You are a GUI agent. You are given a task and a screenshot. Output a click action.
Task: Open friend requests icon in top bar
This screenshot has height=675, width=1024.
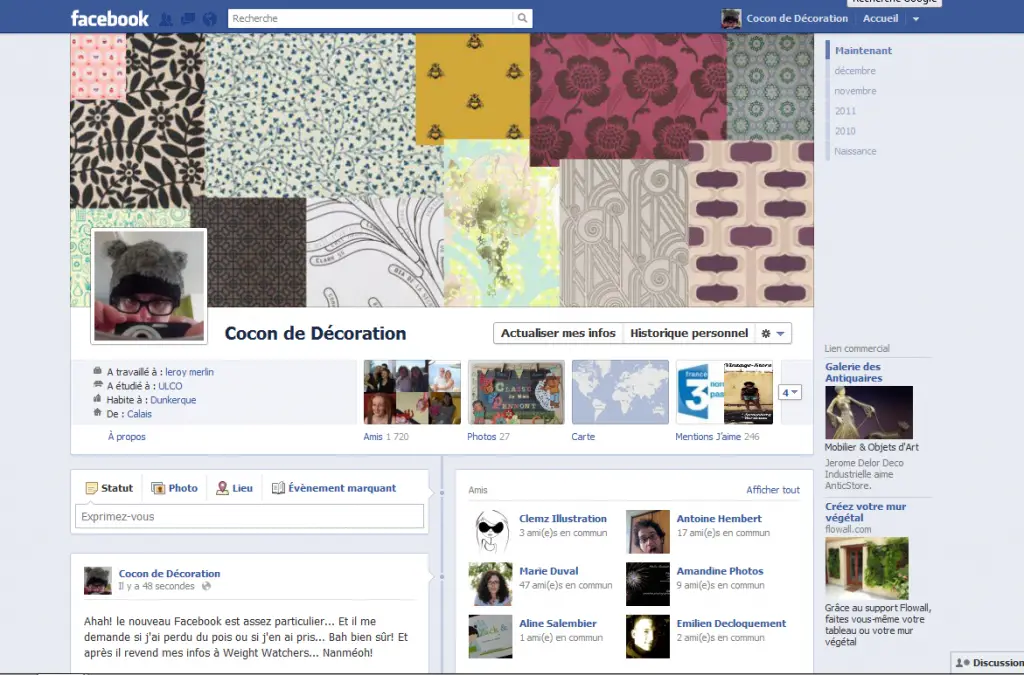(166, 18)
